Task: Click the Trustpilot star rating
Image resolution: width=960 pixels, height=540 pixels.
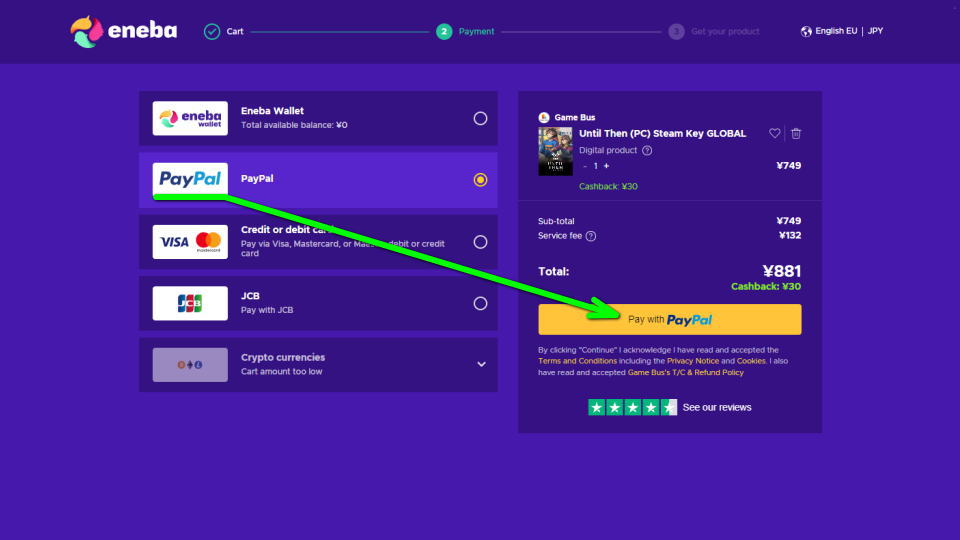Action: pos(632,407)
